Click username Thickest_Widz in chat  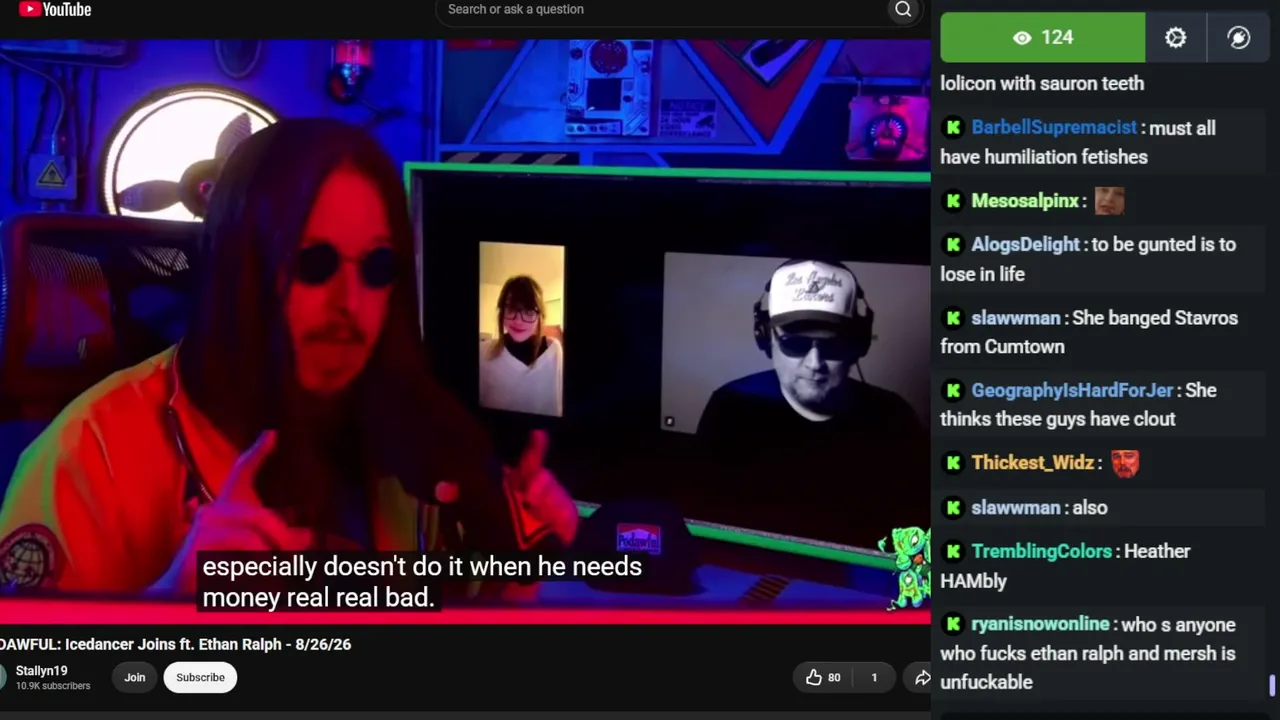[1033, 463]
